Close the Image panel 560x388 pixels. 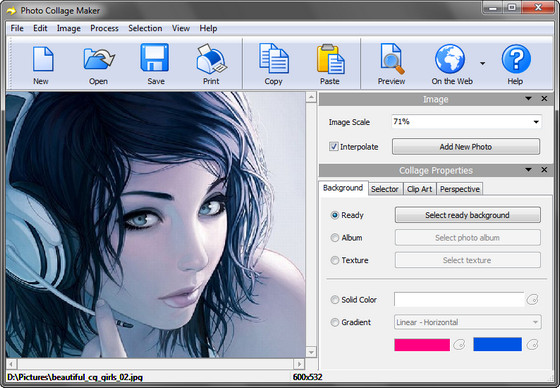(544, 99)
